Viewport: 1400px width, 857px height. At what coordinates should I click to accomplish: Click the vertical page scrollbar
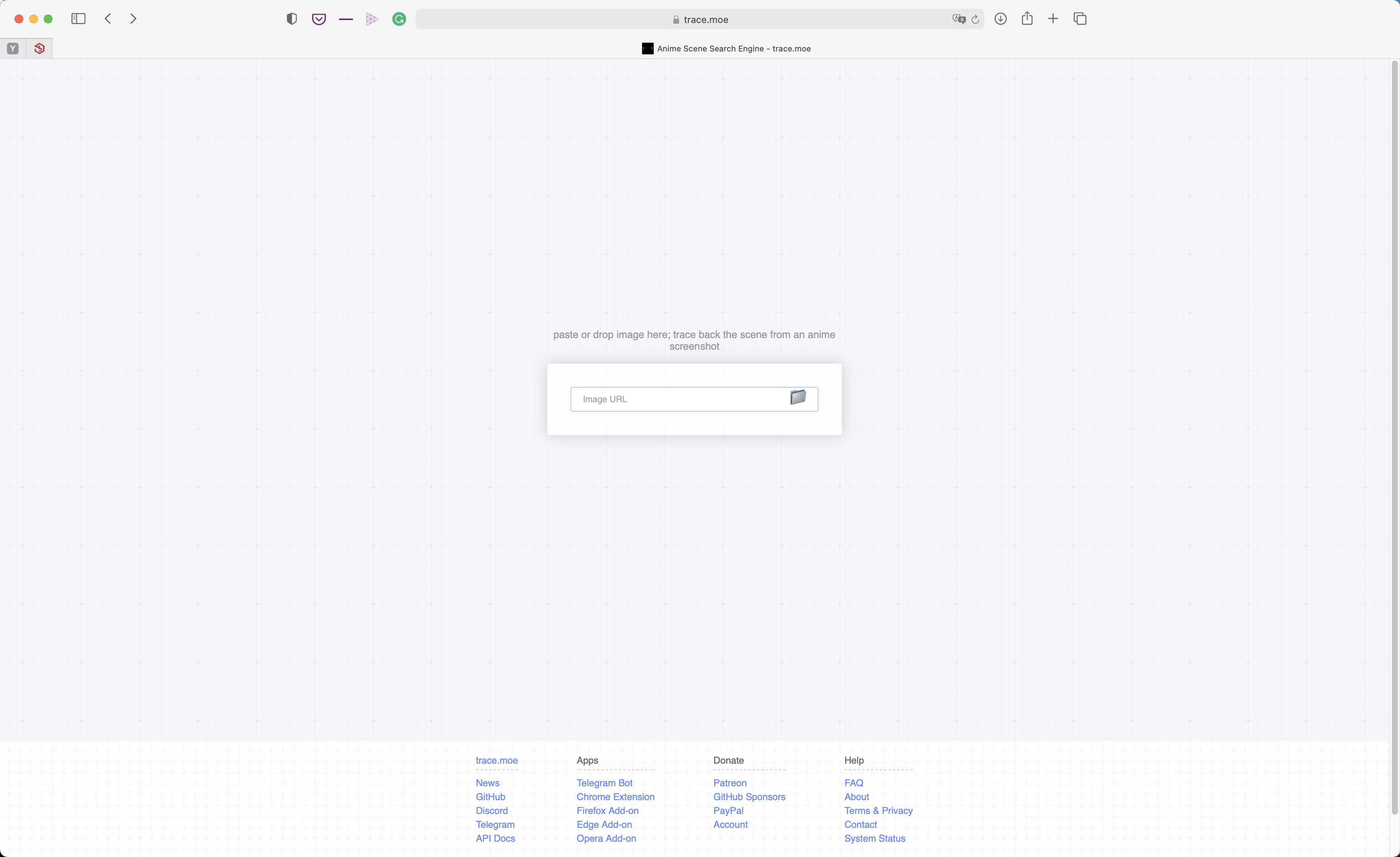click(1394, 438)
